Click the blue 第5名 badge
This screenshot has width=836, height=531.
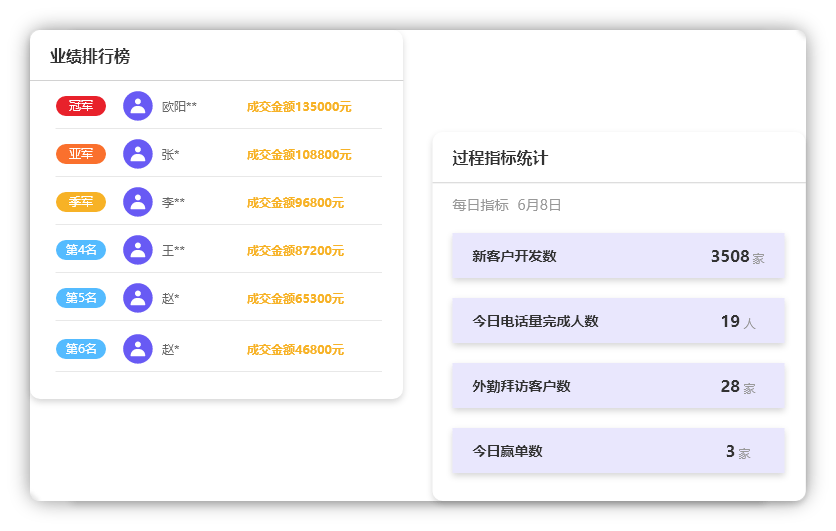(81, 298)
